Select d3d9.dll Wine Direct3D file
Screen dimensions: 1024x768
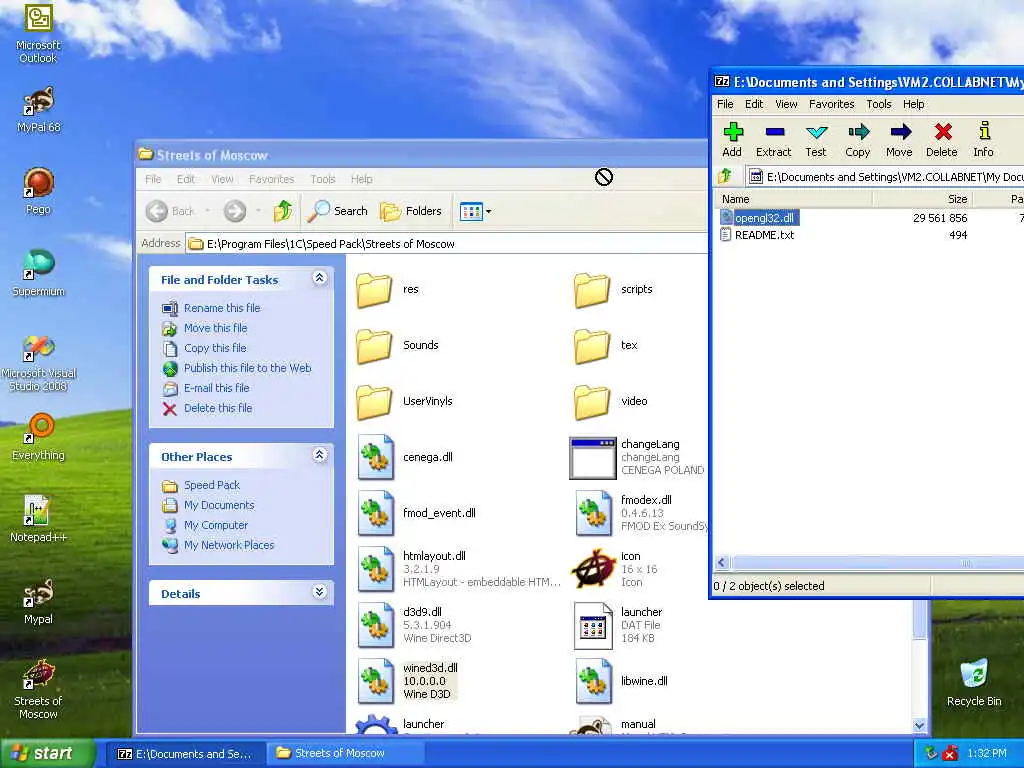pos(415,625)
